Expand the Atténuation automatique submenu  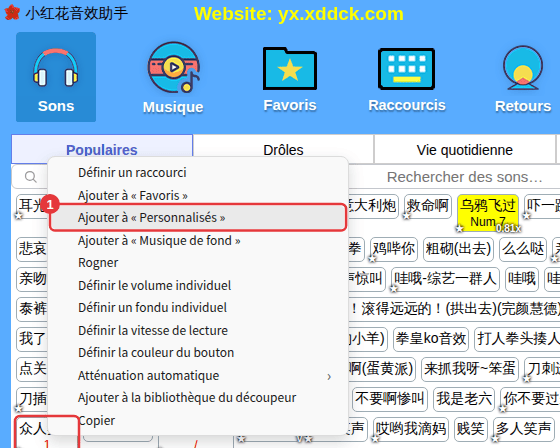point(198,375)
